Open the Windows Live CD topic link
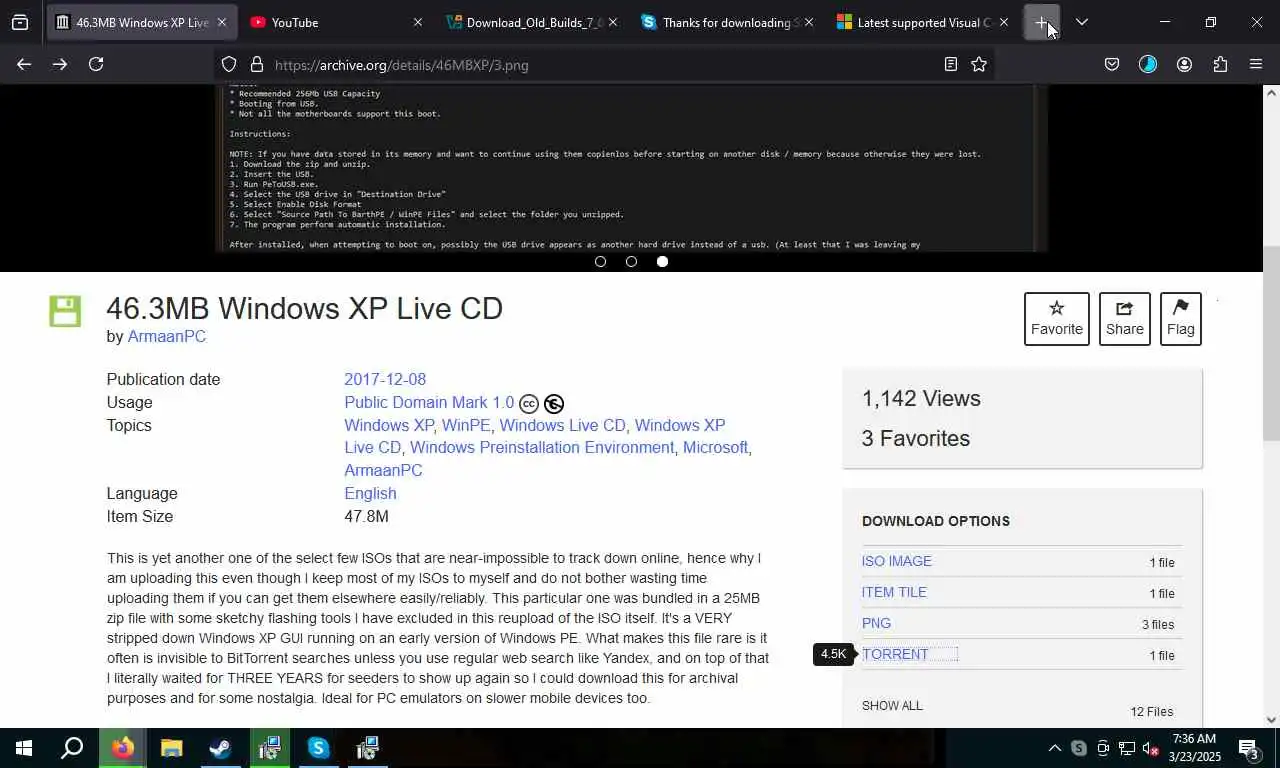Viewport: 1280px width, 768px height. pyautogui.click(x=562, y=425)
